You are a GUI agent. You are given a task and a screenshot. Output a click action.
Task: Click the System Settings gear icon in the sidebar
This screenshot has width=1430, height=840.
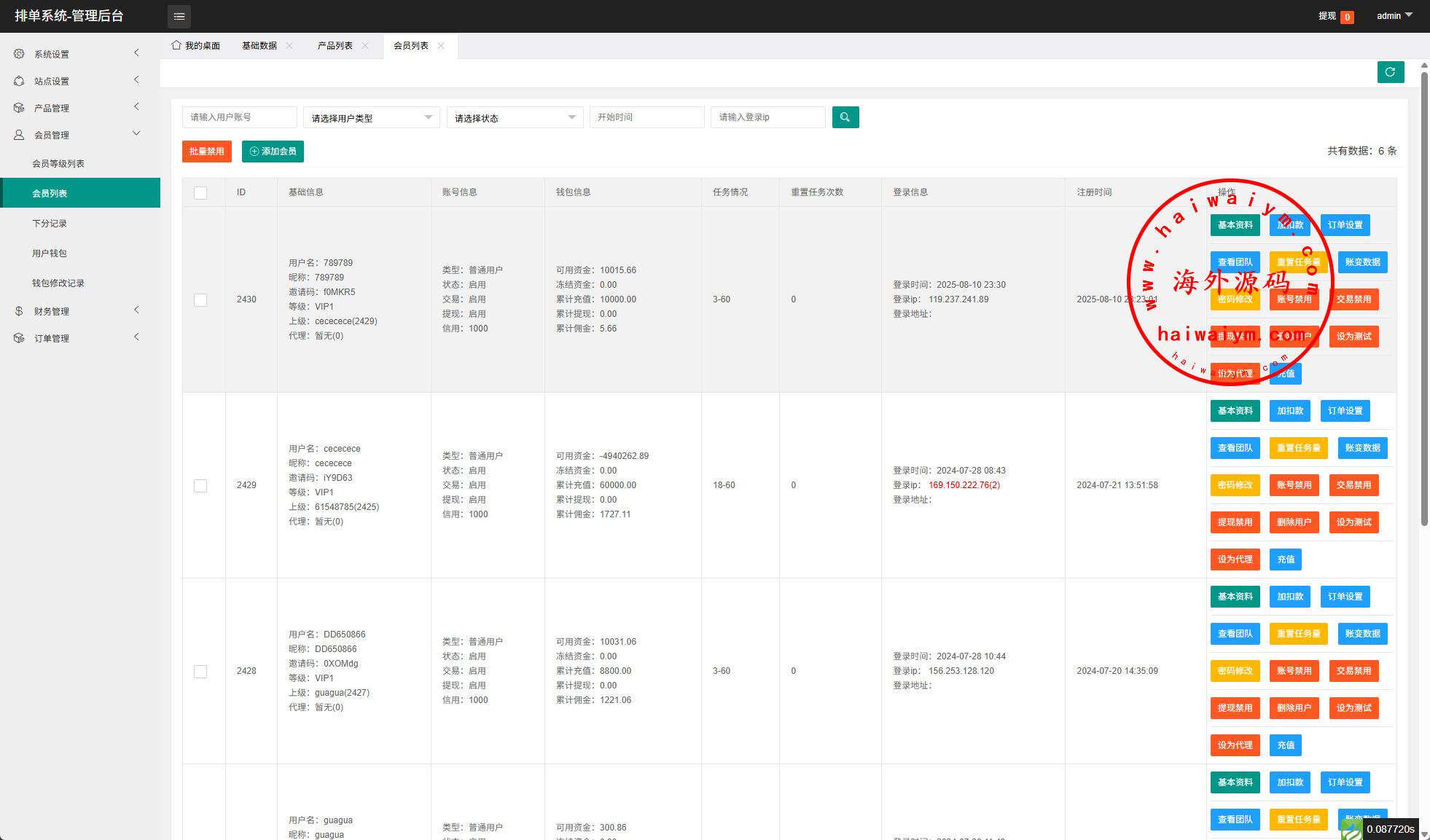[19, 54]
